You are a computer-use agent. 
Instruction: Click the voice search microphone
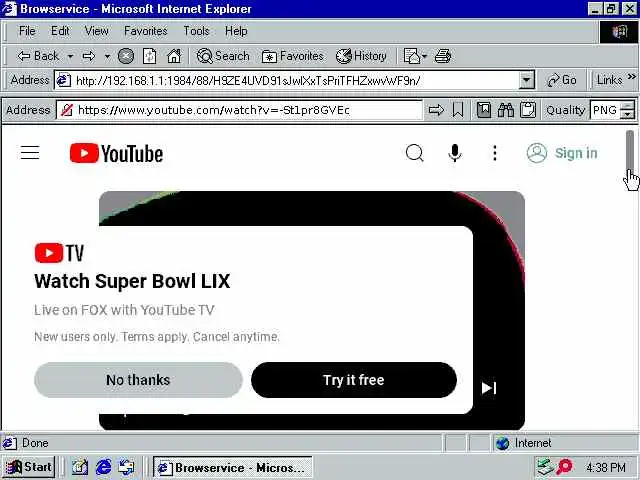coord(455,153)
